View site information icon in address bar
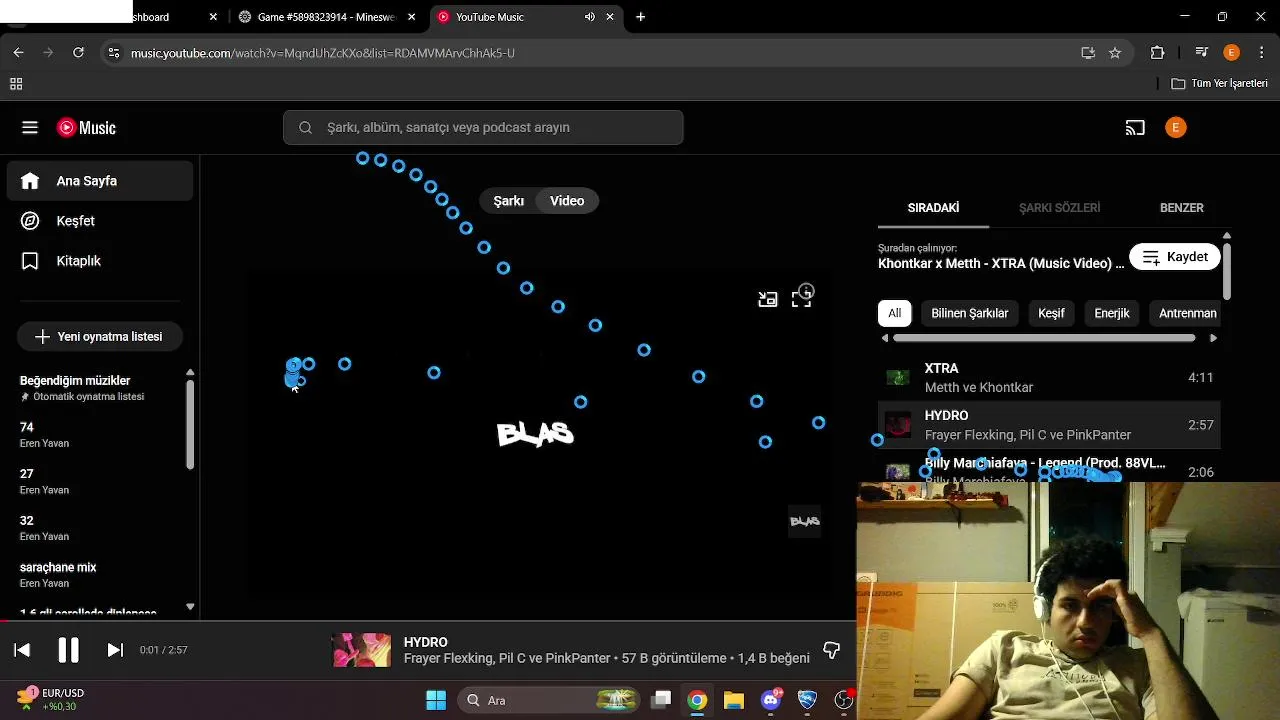 tap(113, 53)
